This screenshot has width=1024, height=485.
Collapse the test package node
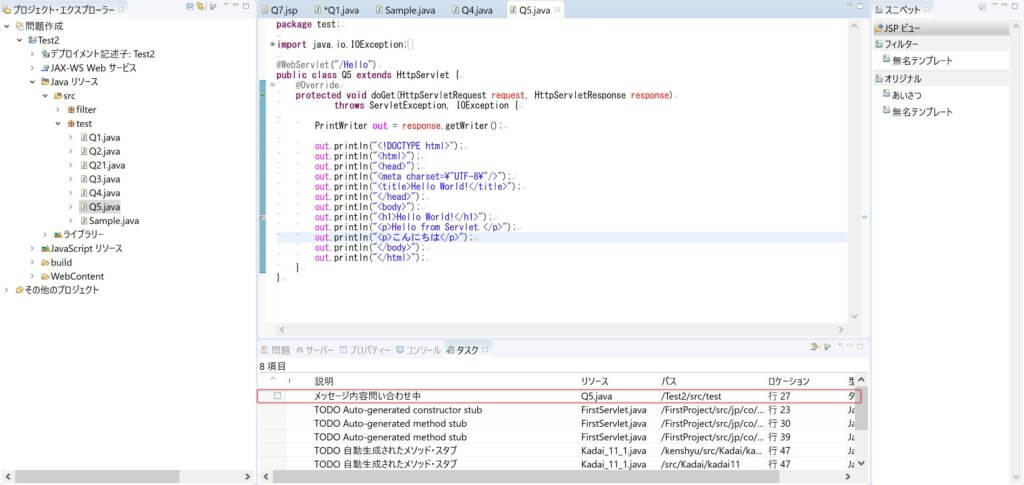click(x=58, y=123)
